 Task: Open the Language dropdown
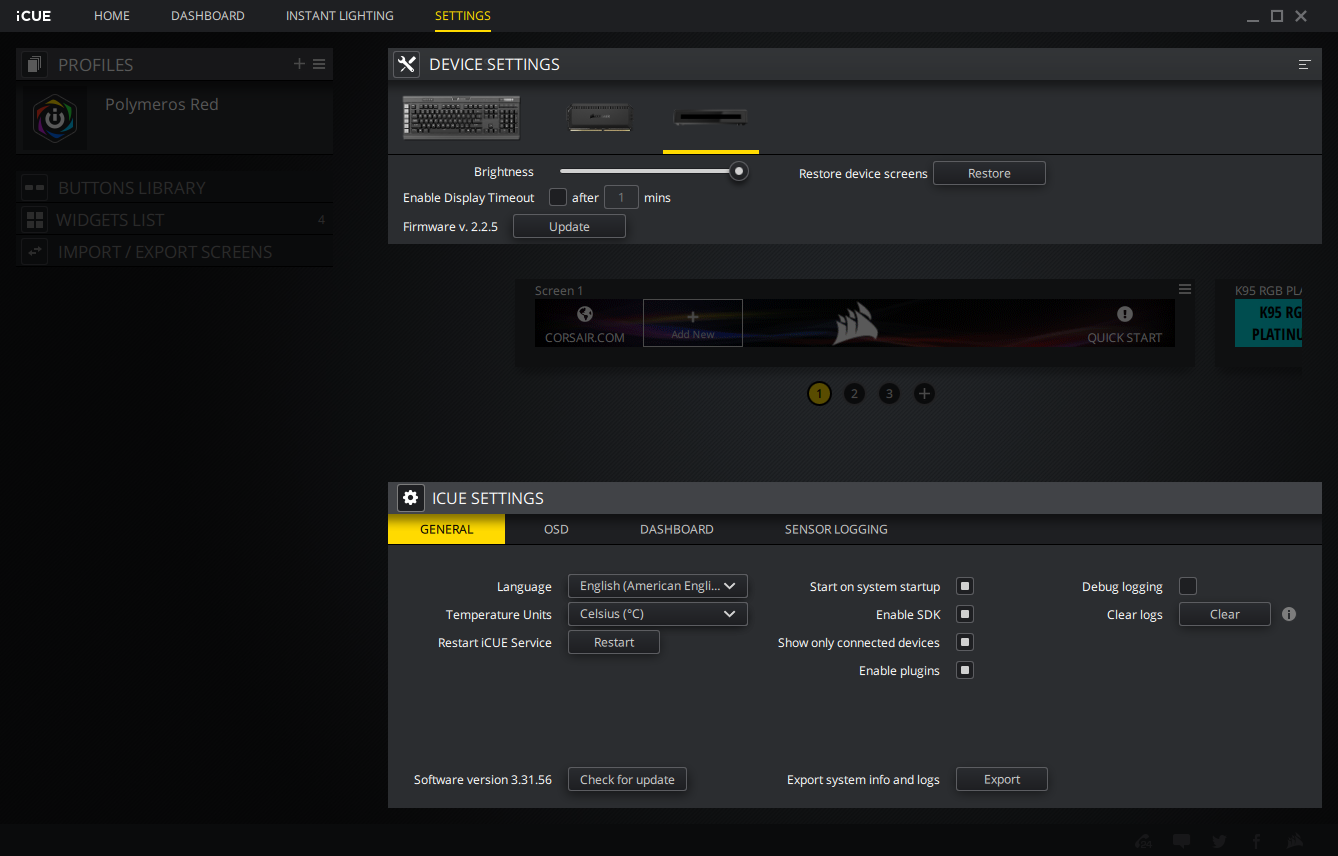(657, 586)
